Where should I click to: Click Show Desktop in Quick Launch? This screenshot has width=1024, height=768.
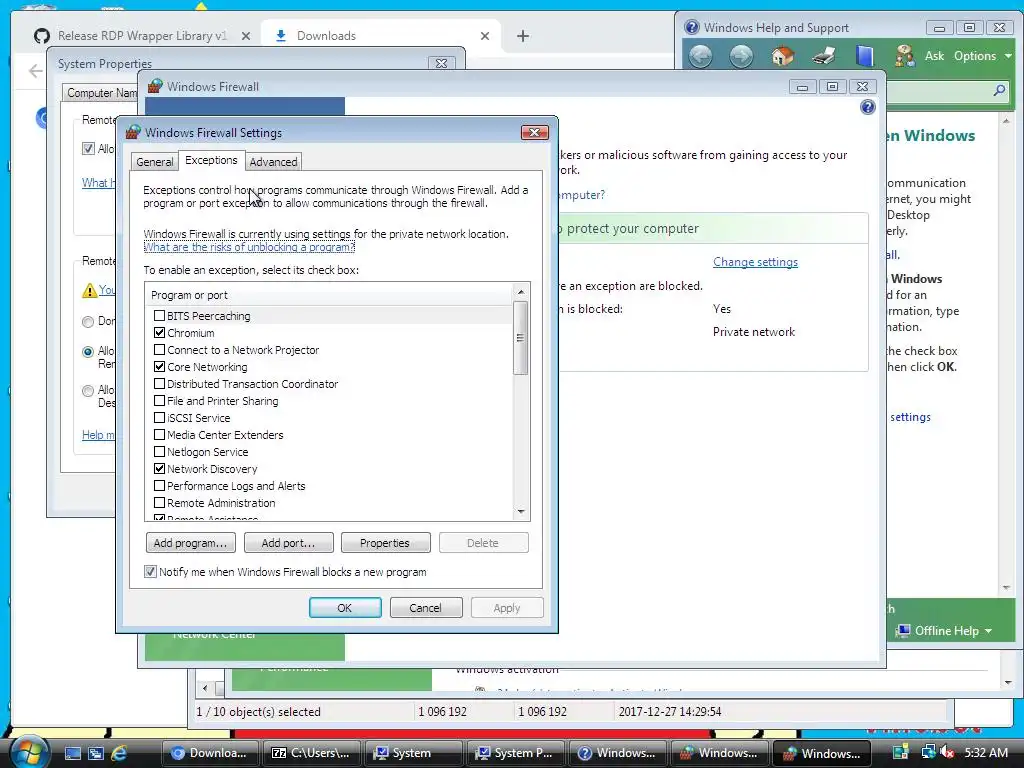coord(72,753)
